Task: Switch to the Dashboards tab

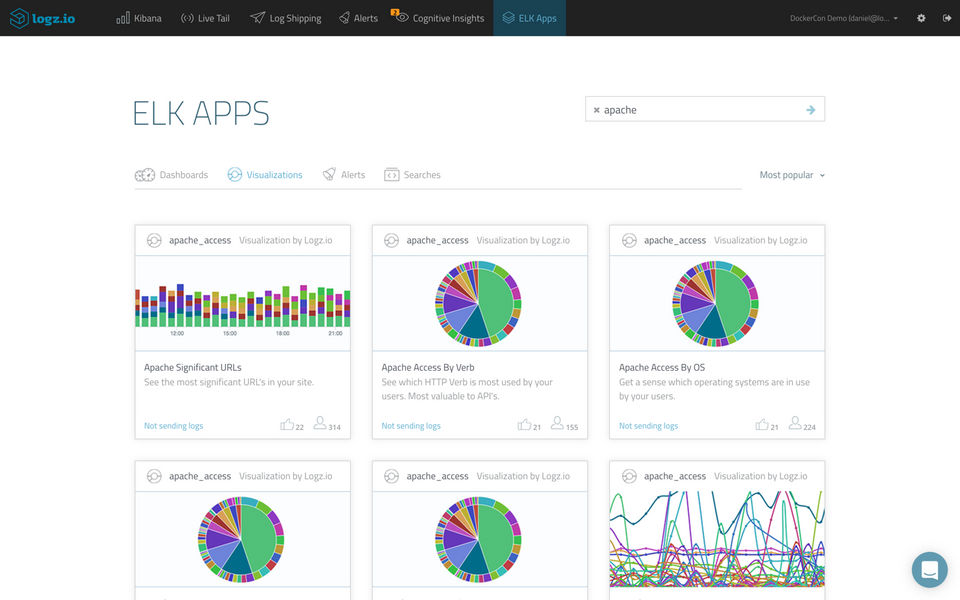Action: click(171, 175)
